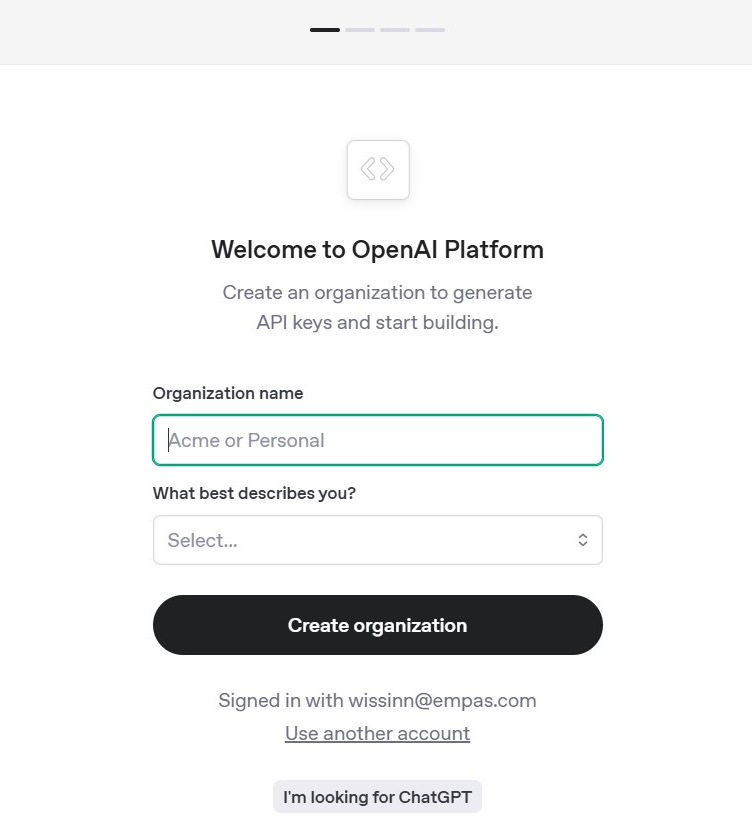The width and height of the screenshot is (752, 828).
Task: Click the second progress step indicator
Action: (359, 30)
